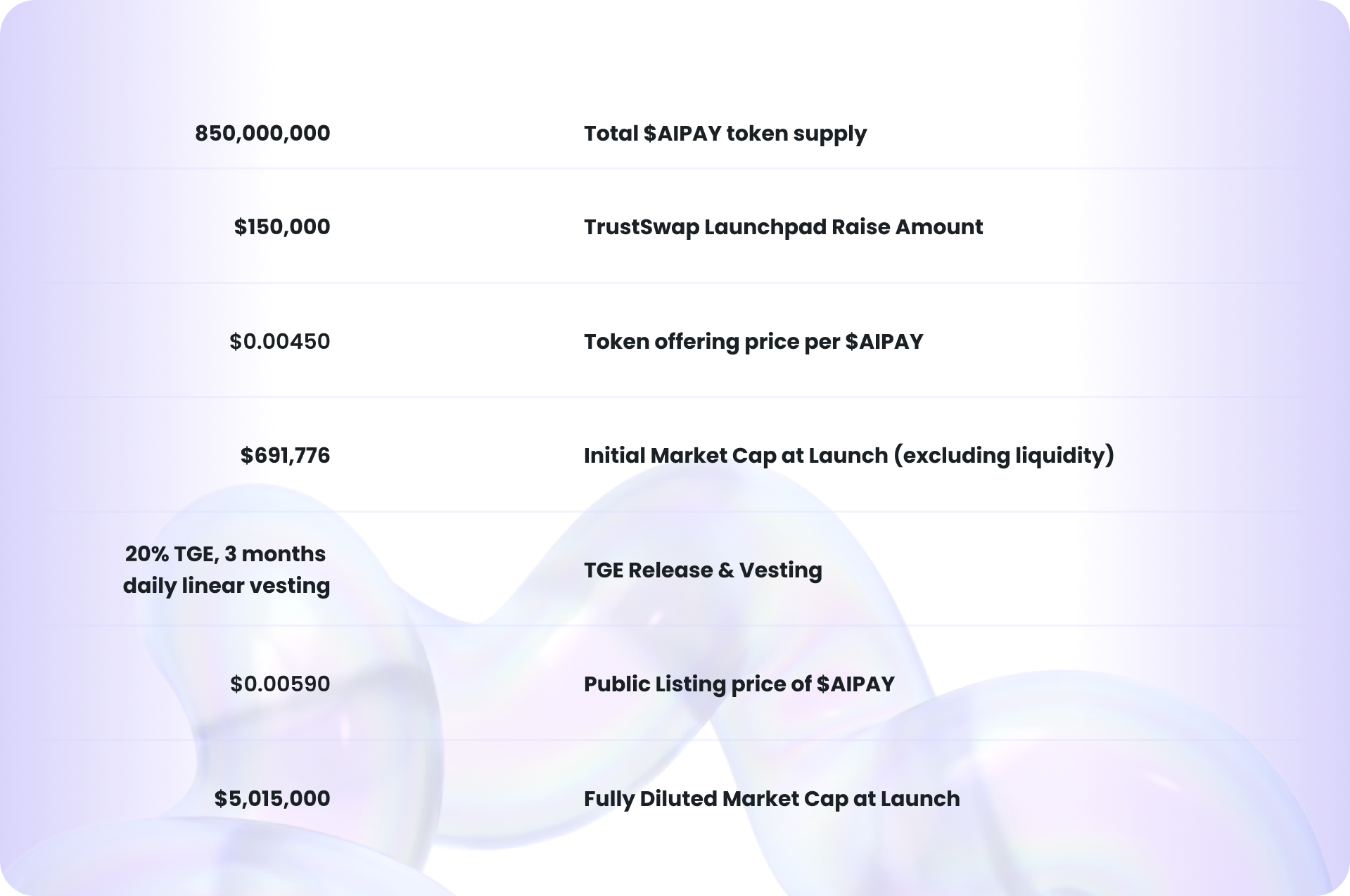Screen dimensions: 1350x896
Task: Click the $0.00450 offering price
Action: point(280,342)
